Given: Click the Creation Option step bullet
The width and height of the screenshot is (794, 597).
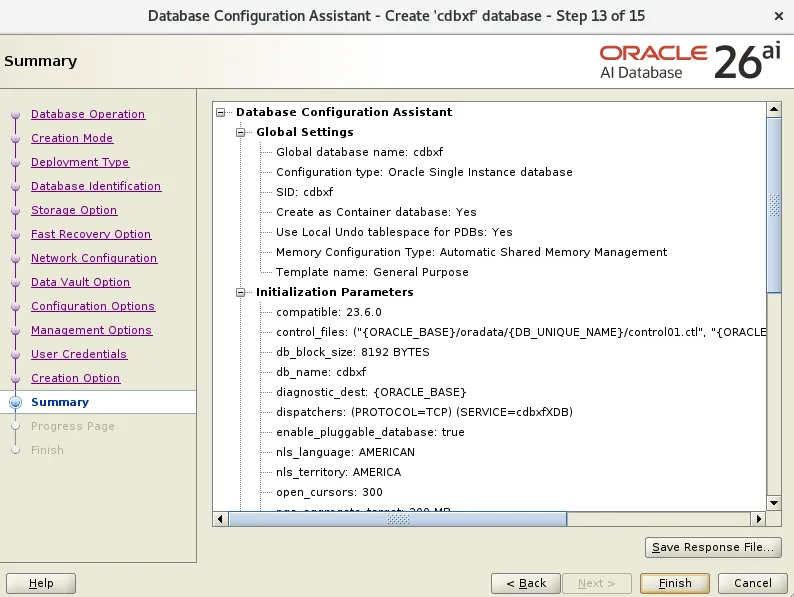Looking at the screenshot, I should point(16,378).
